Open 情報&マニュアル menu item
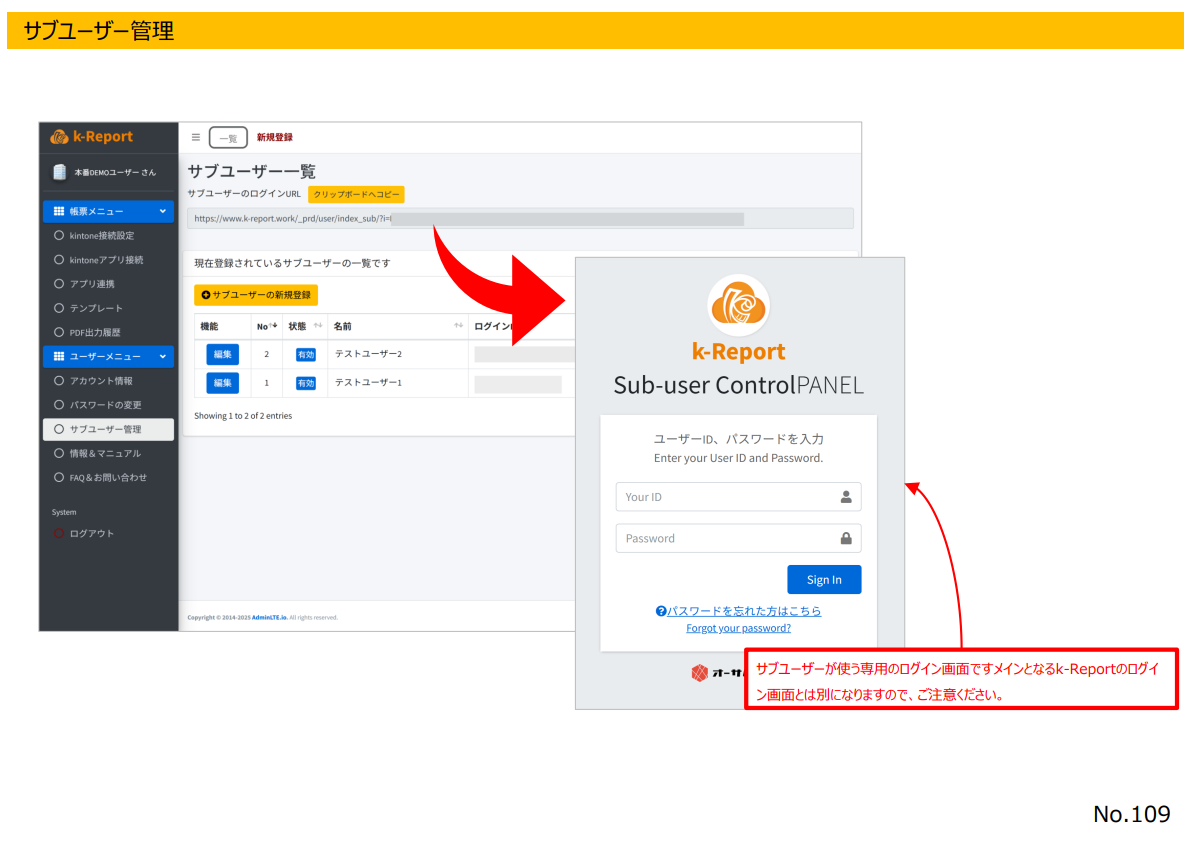Image resolution: width=1192 pixels, height=844 pixels. pyautogui.click(x=109, y=454)
